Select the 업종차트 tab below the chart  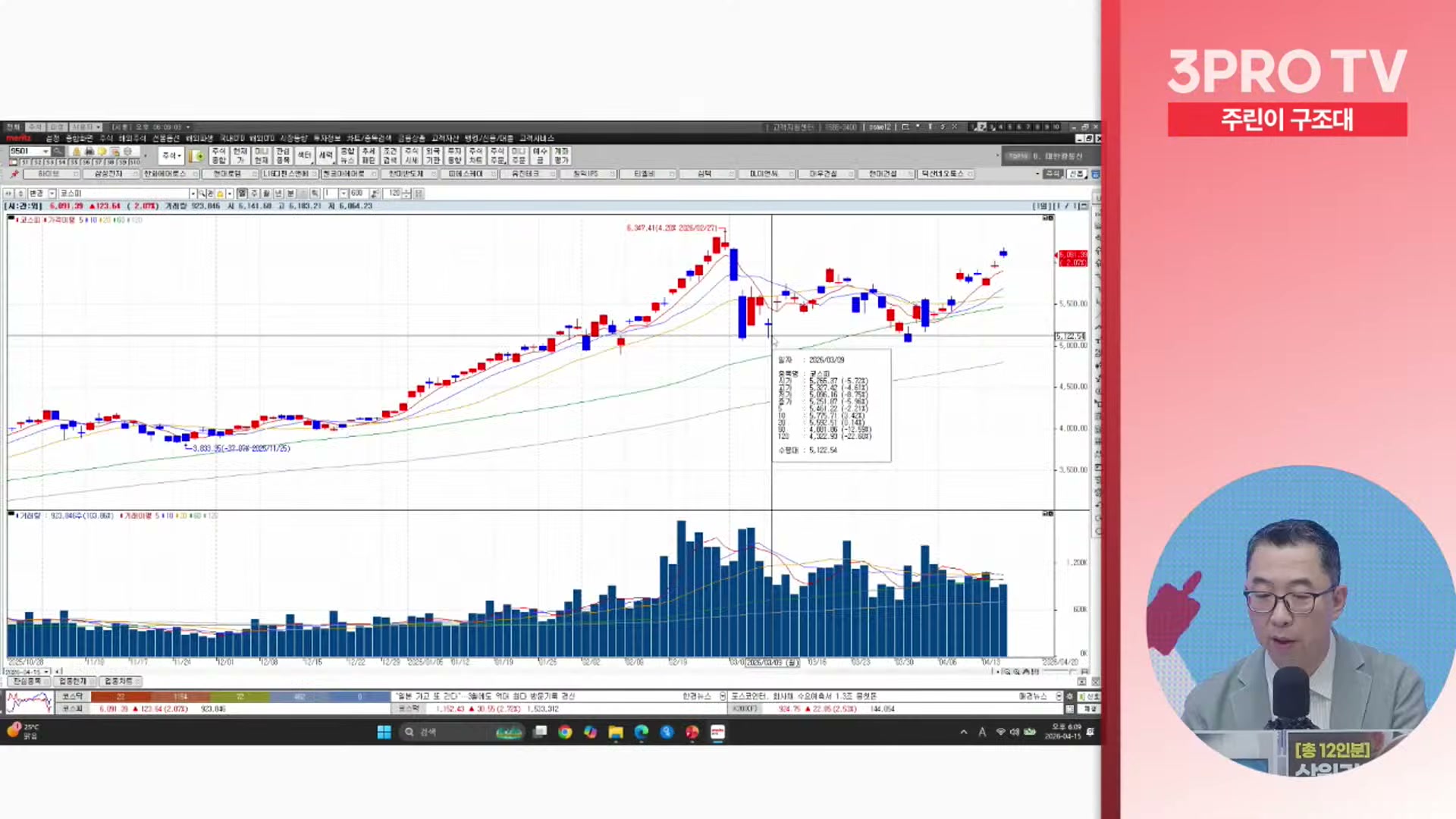118,681
